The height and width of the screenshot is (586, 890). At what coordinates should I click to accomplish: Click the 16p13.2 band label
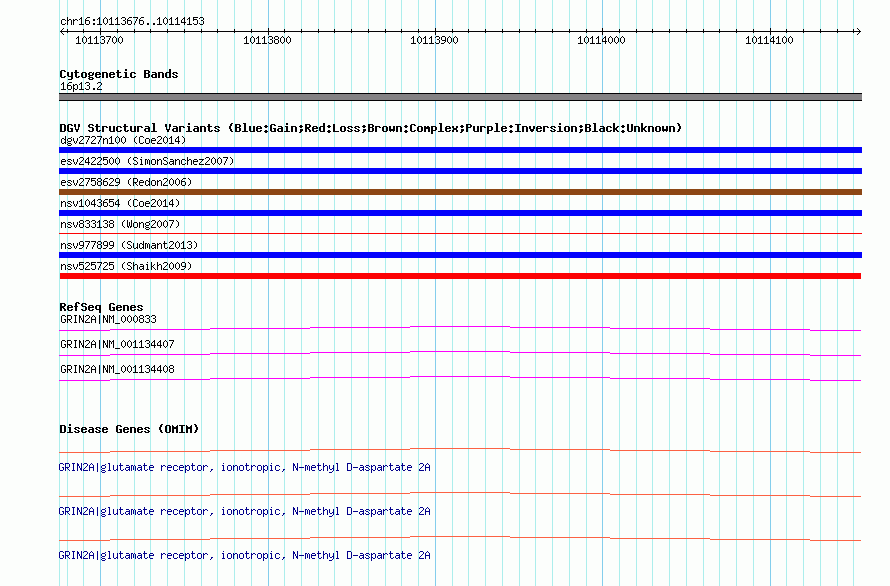[81, 86]
